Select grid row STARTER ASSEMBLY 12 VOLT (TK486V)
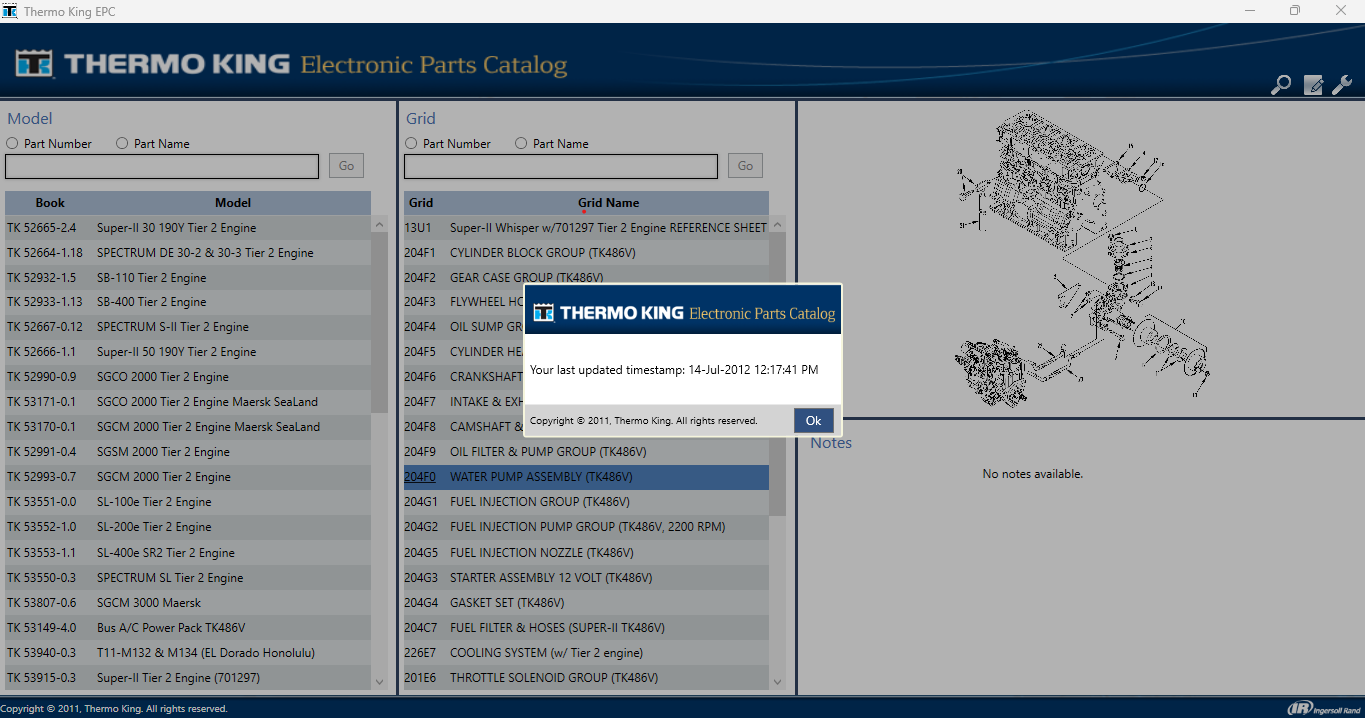1365x718 pixels. (x=586, y=578)
